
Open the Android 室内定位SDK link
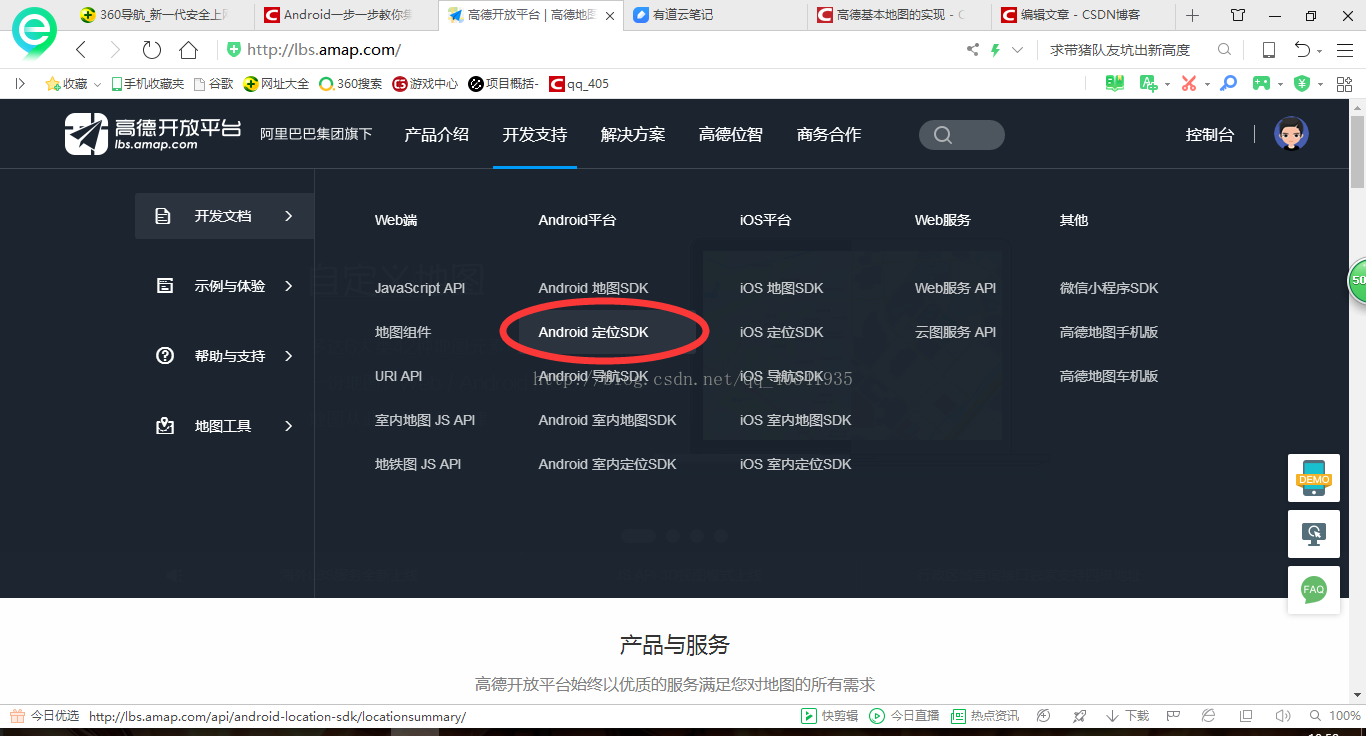pyautogui.click(x=607, y=464)
